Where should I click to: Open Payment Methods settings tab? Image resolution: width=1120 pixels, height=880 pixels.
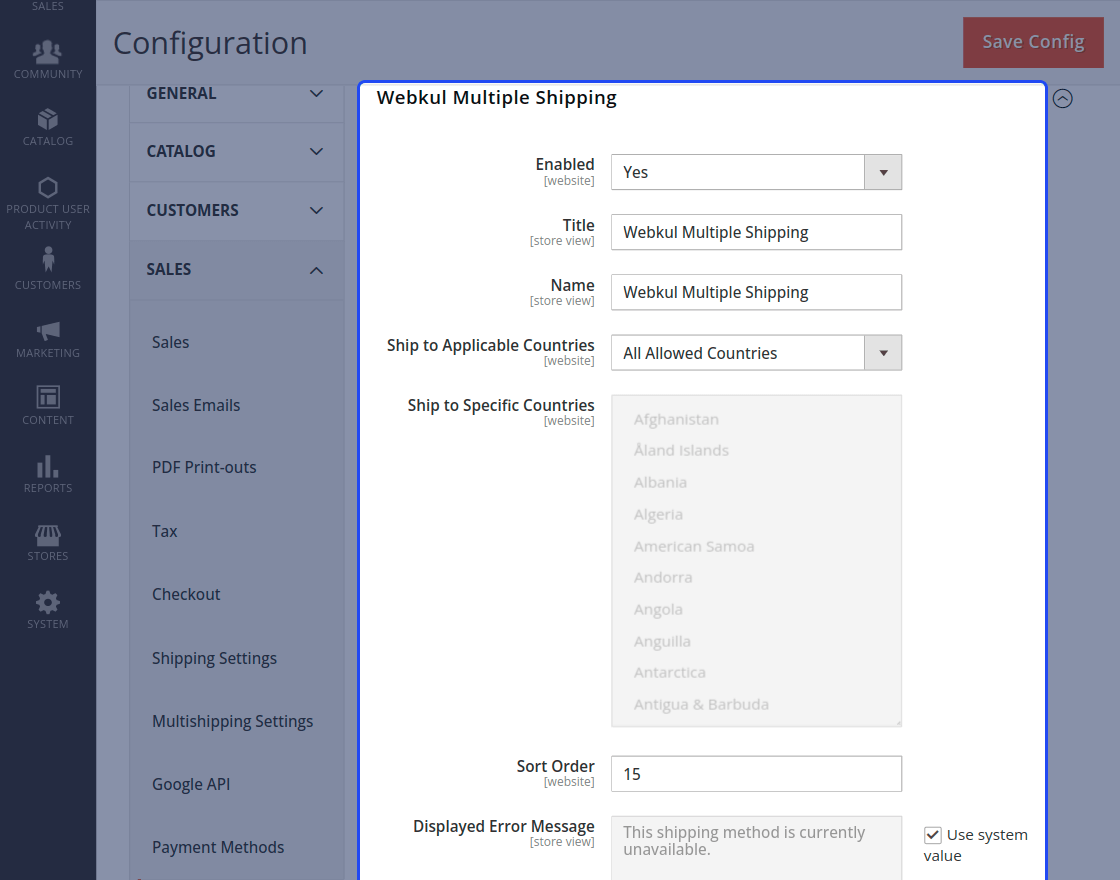click(x=218, y=847)
